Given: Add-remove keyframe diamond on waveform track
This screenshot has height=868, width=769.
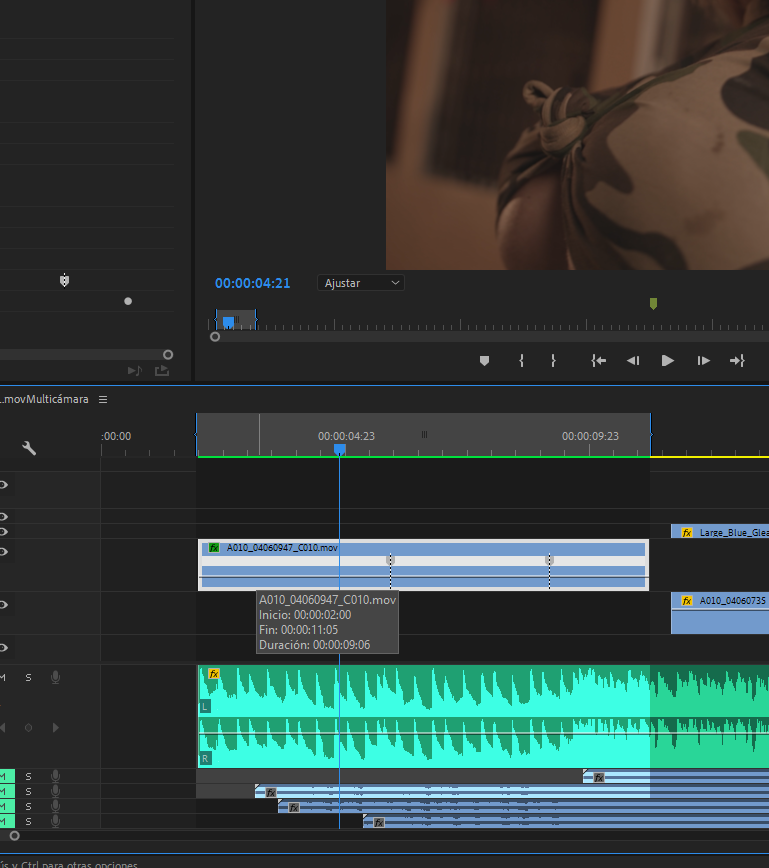Looking at the screenshot, I should tap(28, 727).
